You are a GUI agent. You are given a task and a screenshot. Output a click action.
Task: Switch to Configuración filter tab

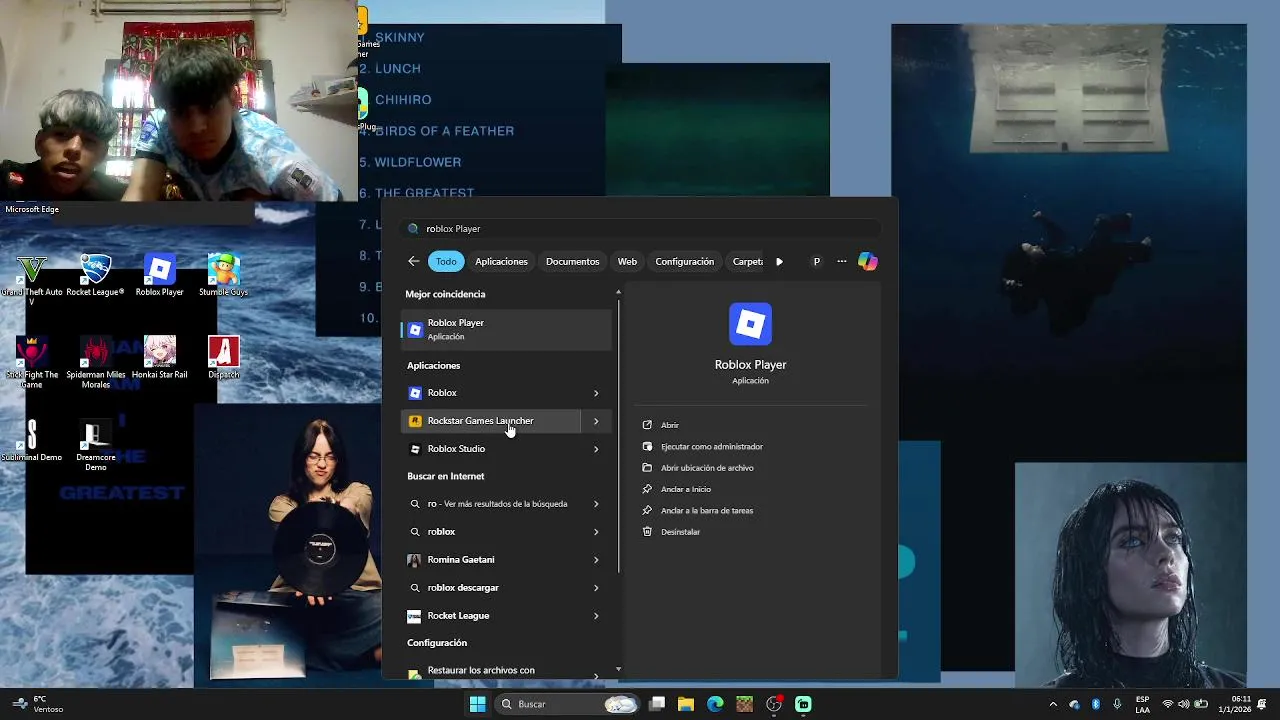tap(684, 261)
